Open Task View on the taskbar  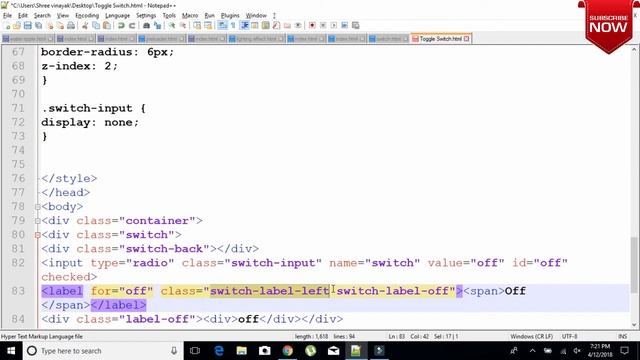195,351
